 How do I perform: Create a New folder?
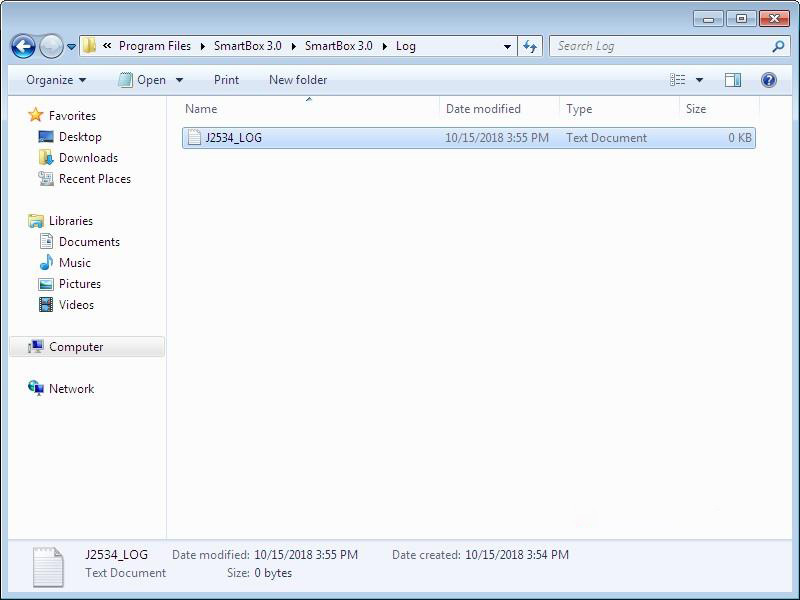[298, 80]
